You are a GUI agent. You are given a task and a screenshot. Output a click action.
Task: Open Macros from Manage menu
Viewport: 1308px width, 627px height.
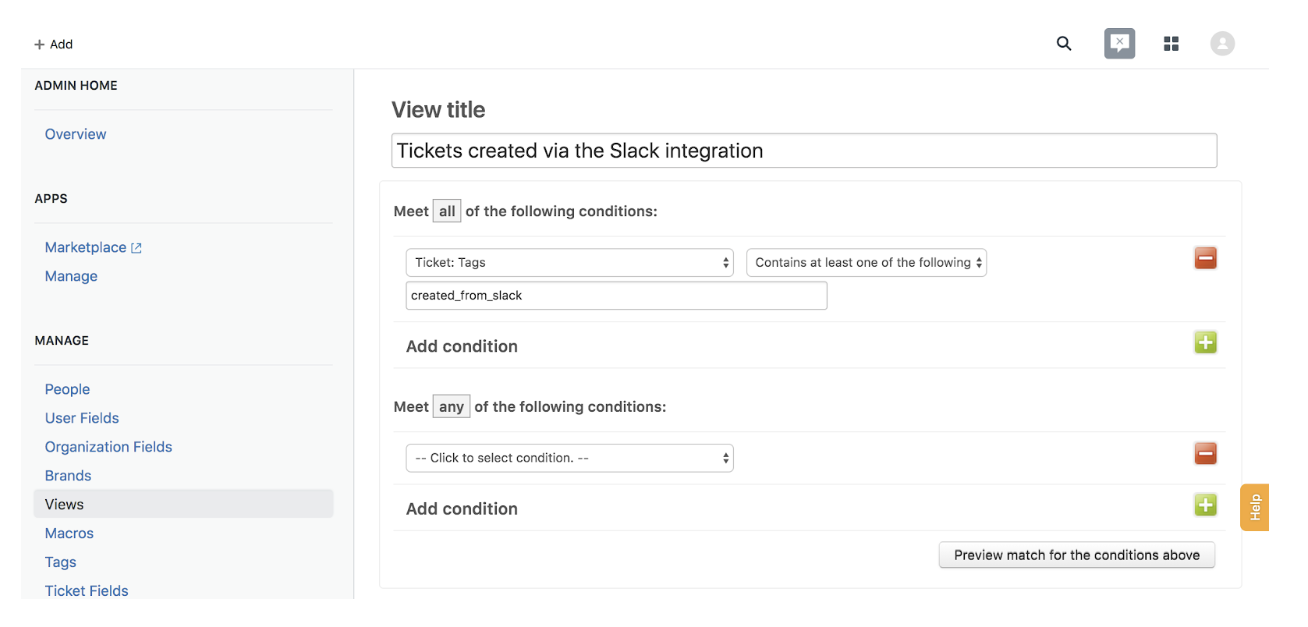point(69,533)
